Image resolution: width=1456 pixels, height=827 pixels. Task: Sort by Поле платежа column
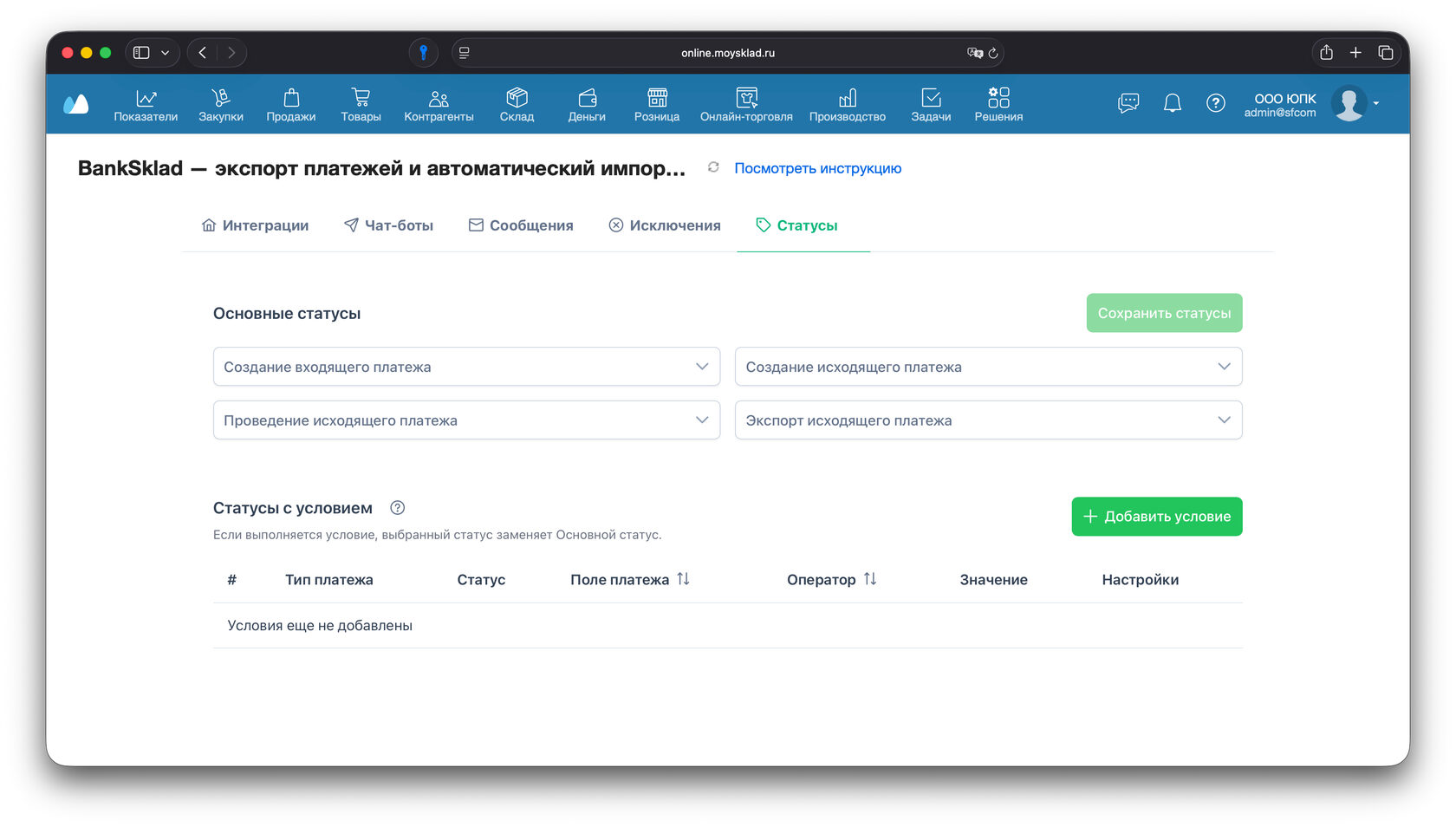coord(683,579)
